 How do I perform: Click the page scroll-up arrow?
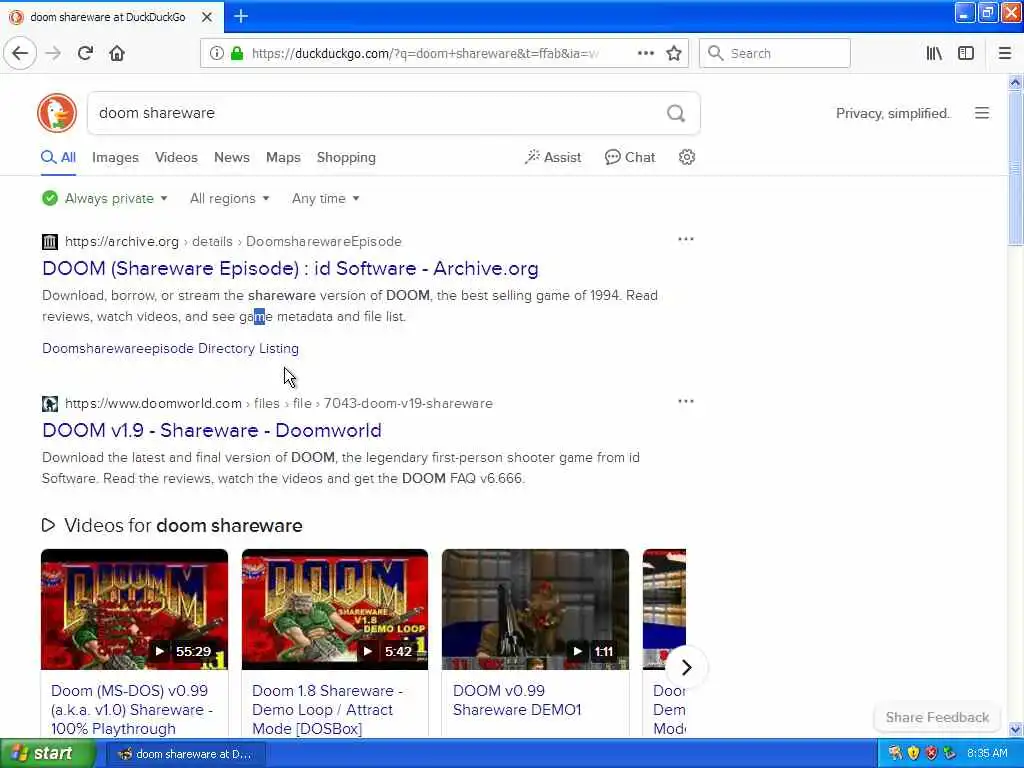(x=1015, y=82)
